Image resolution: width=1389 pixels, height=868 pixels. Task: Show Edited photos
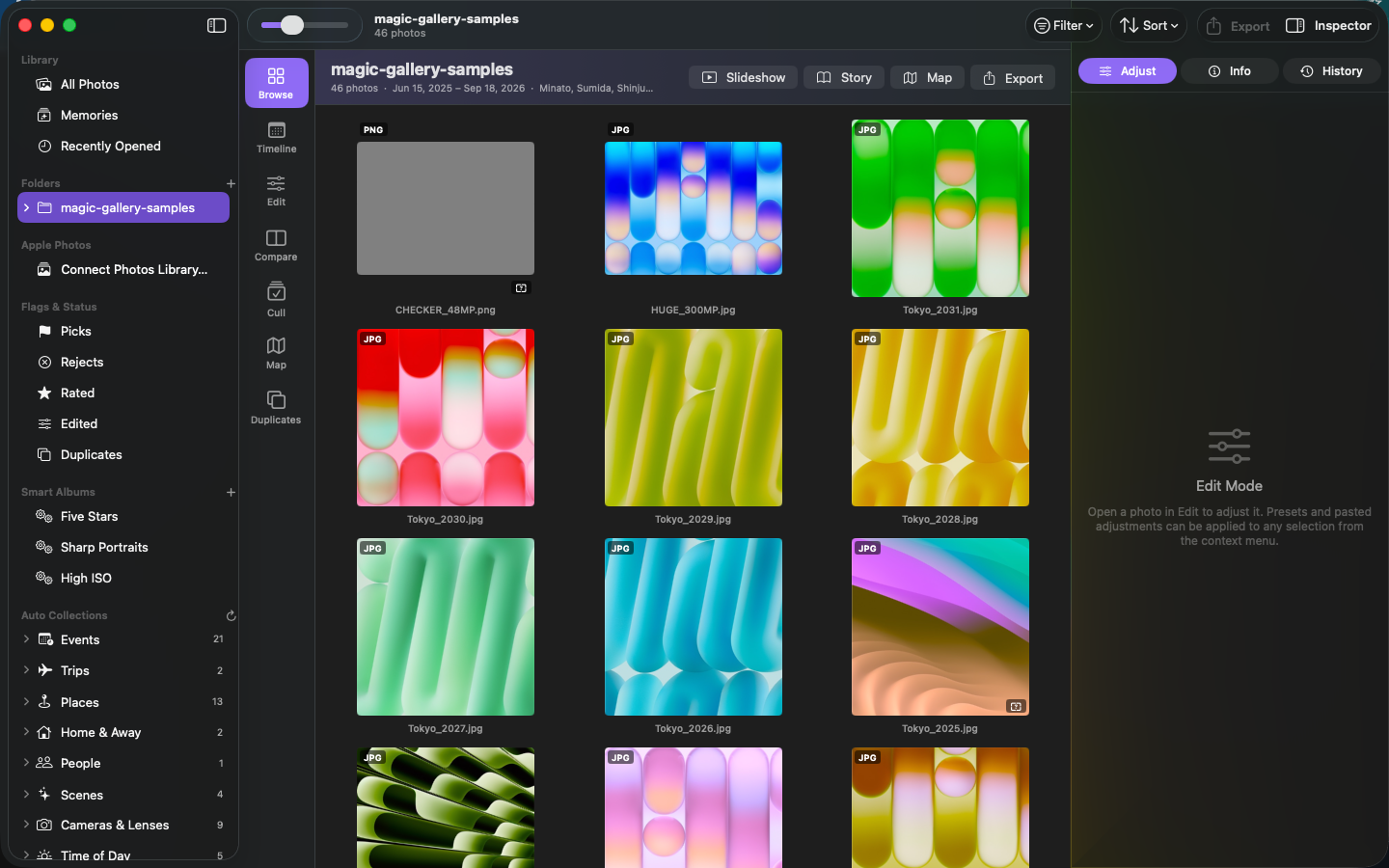(123, 424)
